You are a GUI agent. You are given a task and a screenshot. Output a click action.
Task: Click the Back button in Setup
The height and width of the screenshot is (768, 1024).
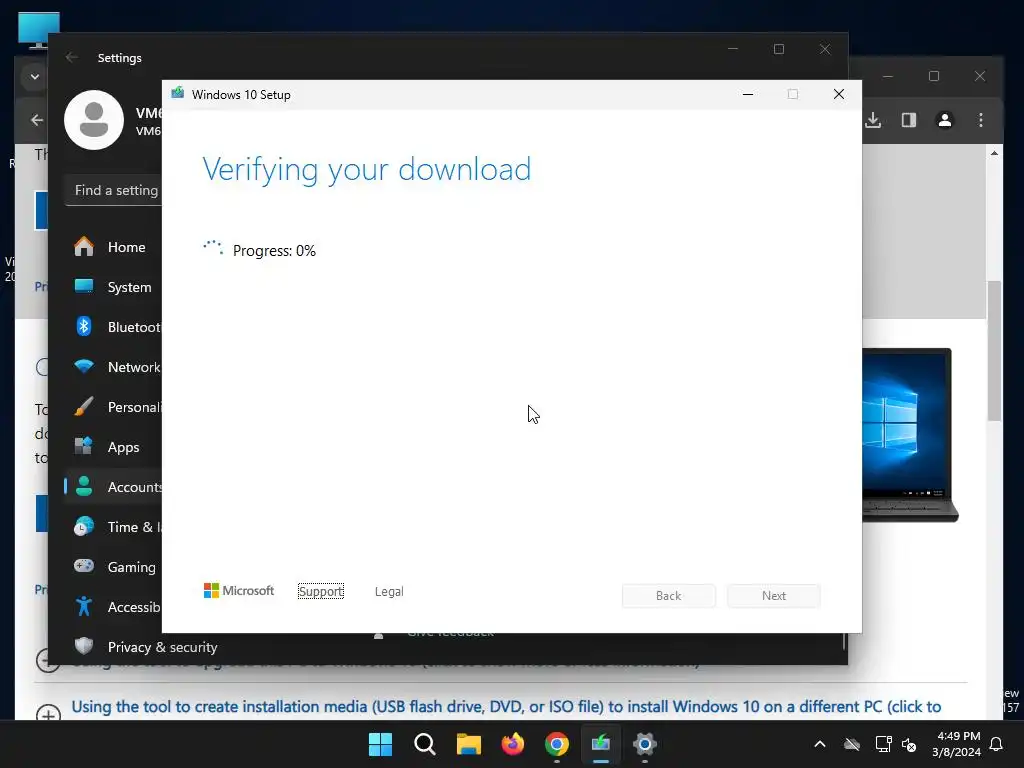pyautogui.click(x=668, y=596)
